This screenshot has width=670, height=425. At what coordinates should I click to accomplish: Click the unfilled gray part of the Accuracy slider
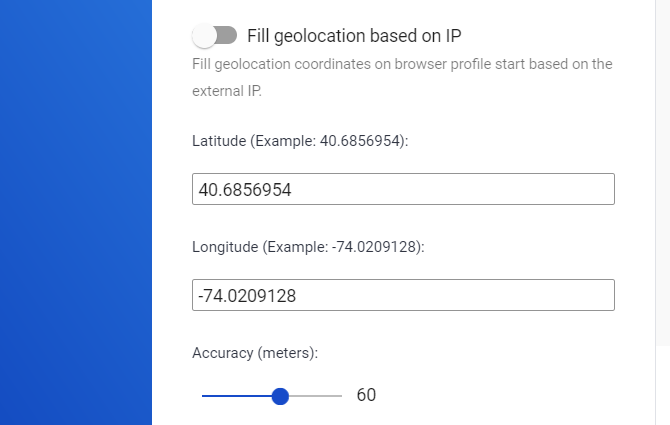(x=316, y=396)
